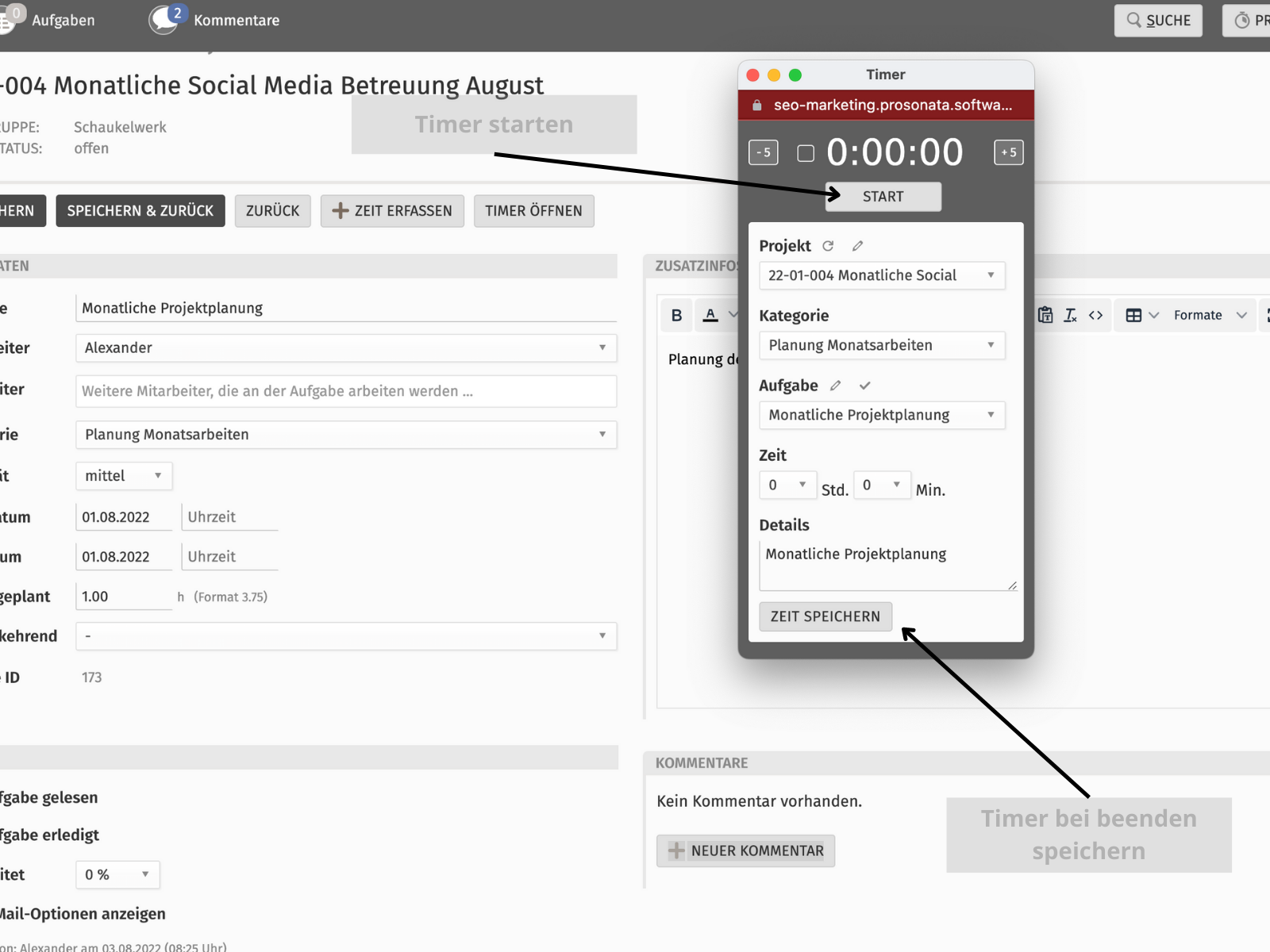Open the Projekt dropdown in the Timer
1270x952 pixels.
pos(881,275)
